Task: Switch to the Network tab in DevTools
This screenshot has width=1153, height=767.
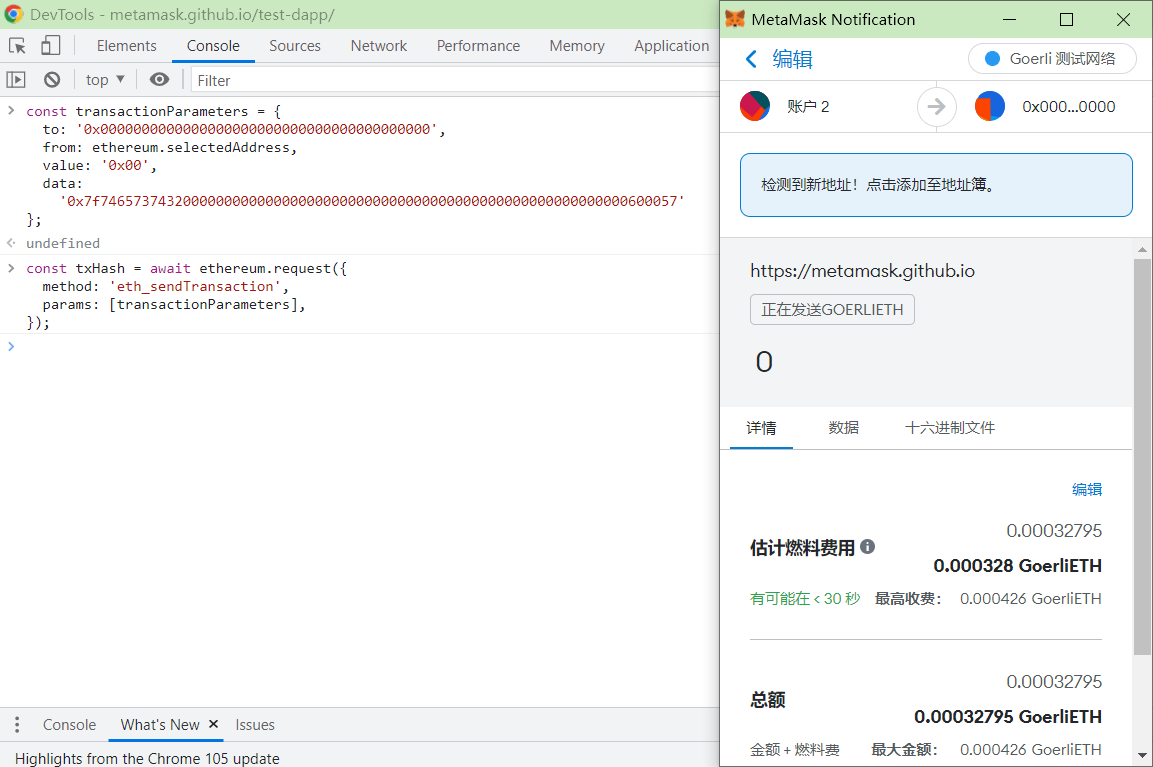Action: tap(378, 45)
